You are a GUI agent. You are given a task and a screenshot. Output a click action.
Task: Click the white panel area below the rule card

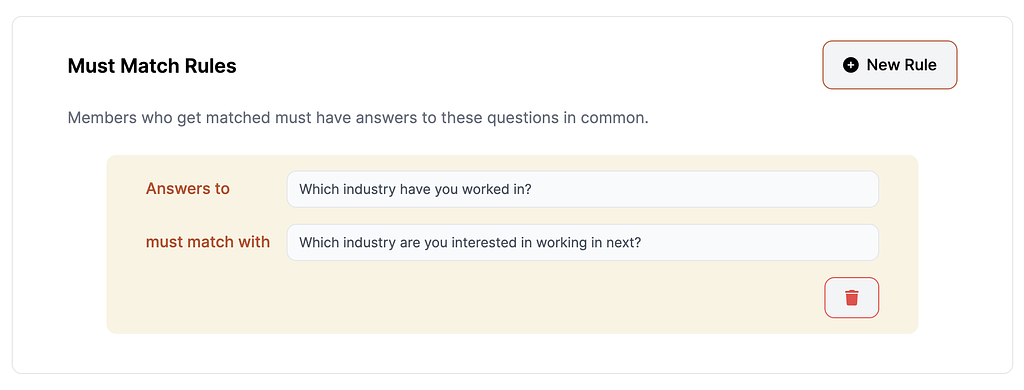click(x=512, y=353)
